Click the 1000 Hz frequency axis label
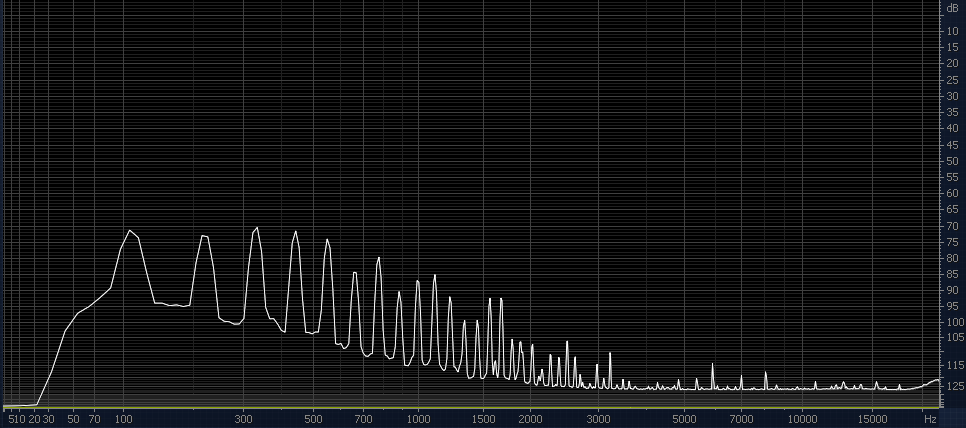This screenshot has height=428, width=966. [x=418, y=418]
